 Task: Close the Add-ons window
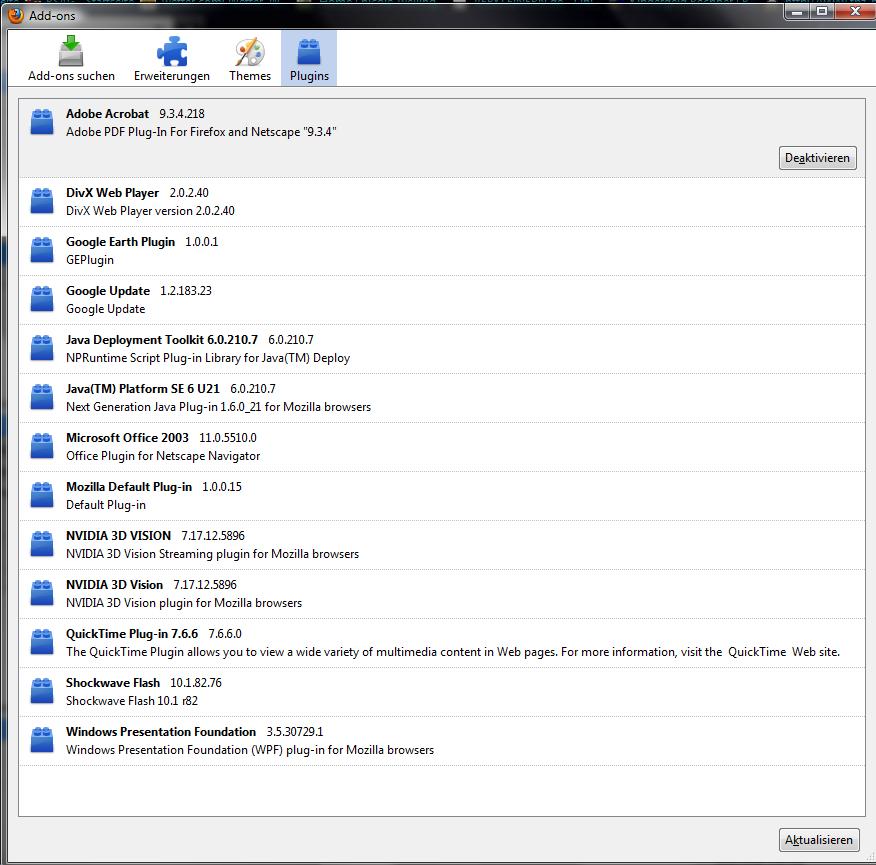[855, 11]
